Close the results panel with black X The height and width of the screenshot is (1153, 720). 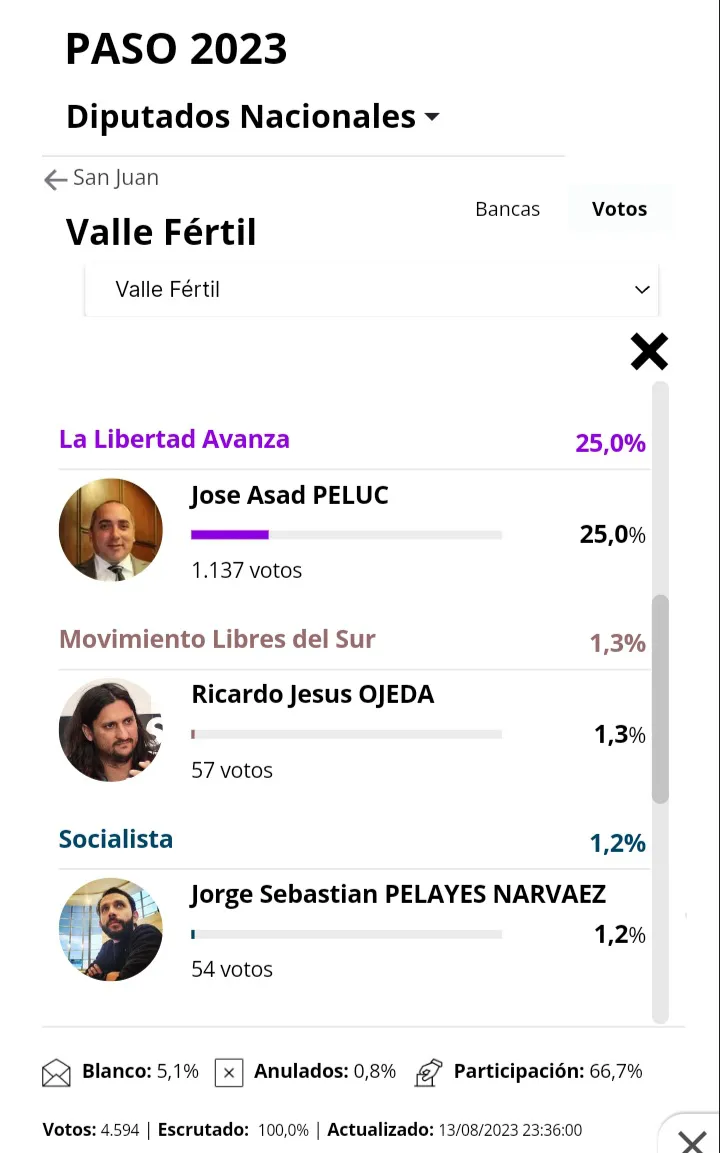coord(649,352)
